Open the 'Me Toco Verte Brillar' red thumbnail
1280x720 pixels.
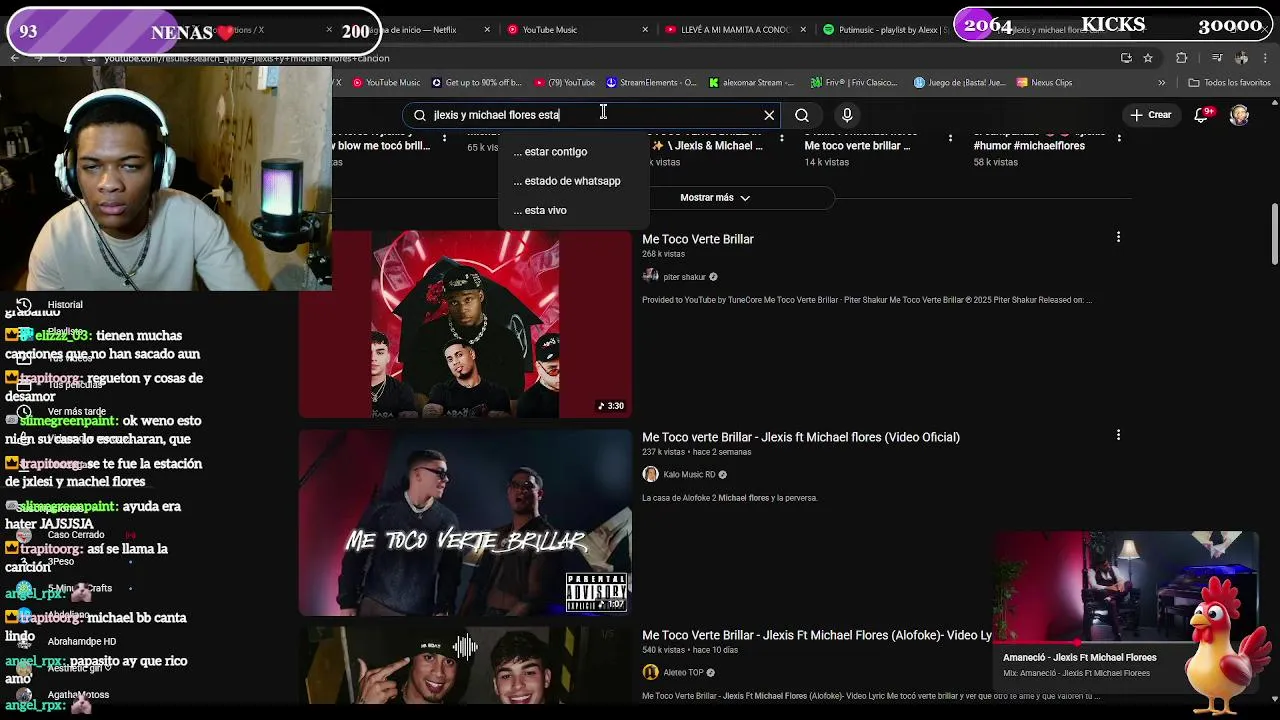(x=465, y=324)
